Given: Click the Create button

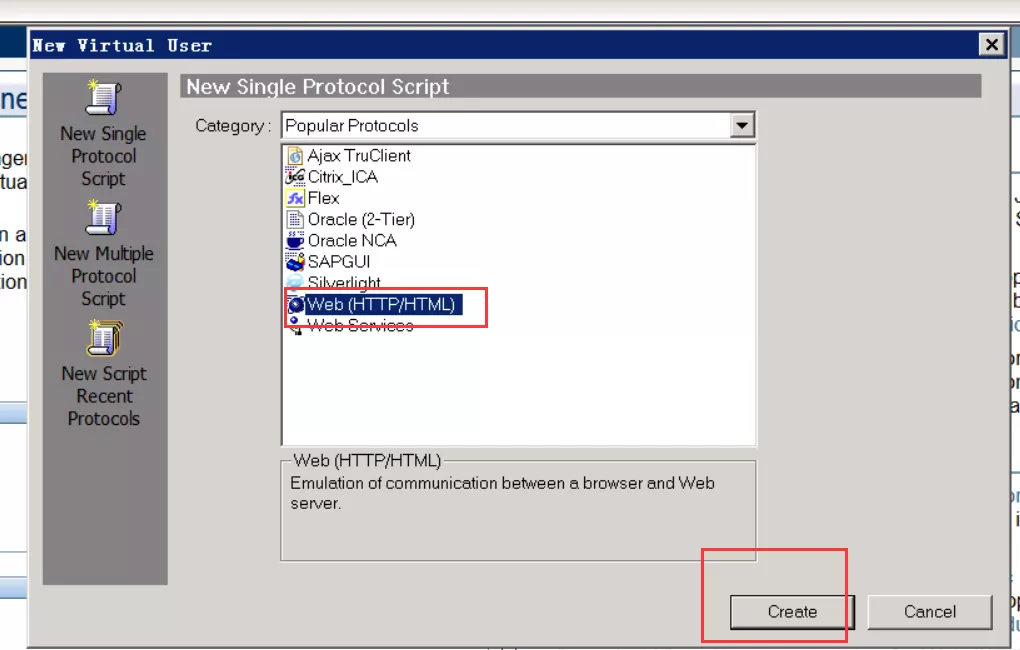Looking at the screenshot, I should click(x=791, y=612).
